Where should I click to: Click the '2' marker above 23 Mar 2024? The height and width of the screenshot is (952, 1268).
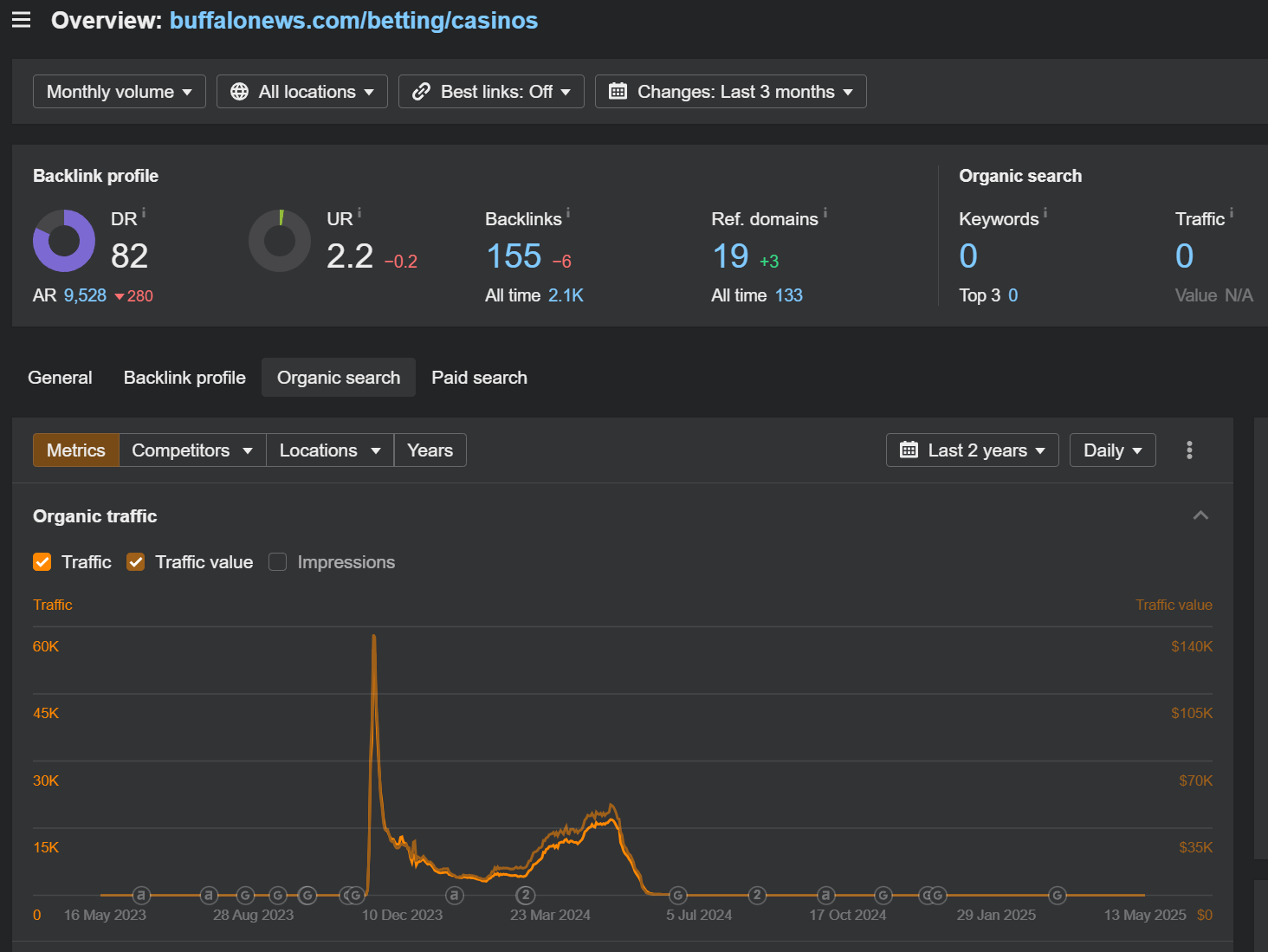(526, 895)
